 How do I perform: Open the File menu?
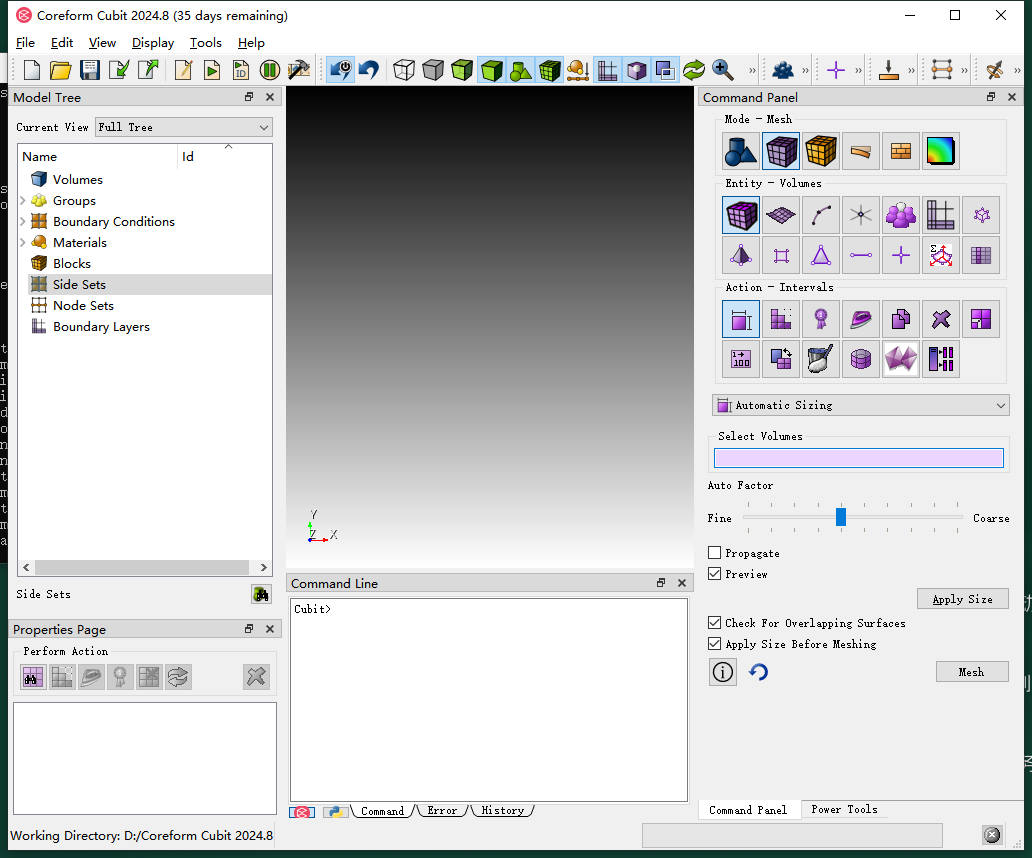click(25, 43)
